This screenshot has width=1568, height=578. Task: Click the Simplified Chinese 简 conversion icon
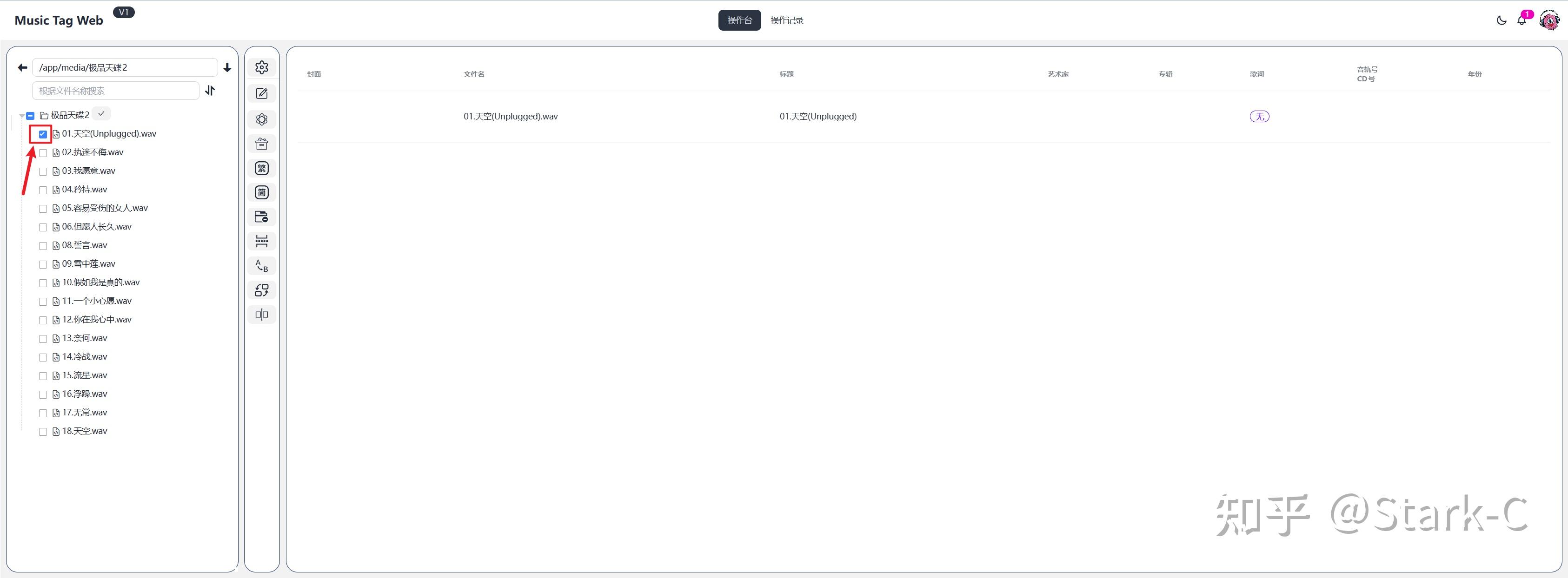(x=262, y=193)
